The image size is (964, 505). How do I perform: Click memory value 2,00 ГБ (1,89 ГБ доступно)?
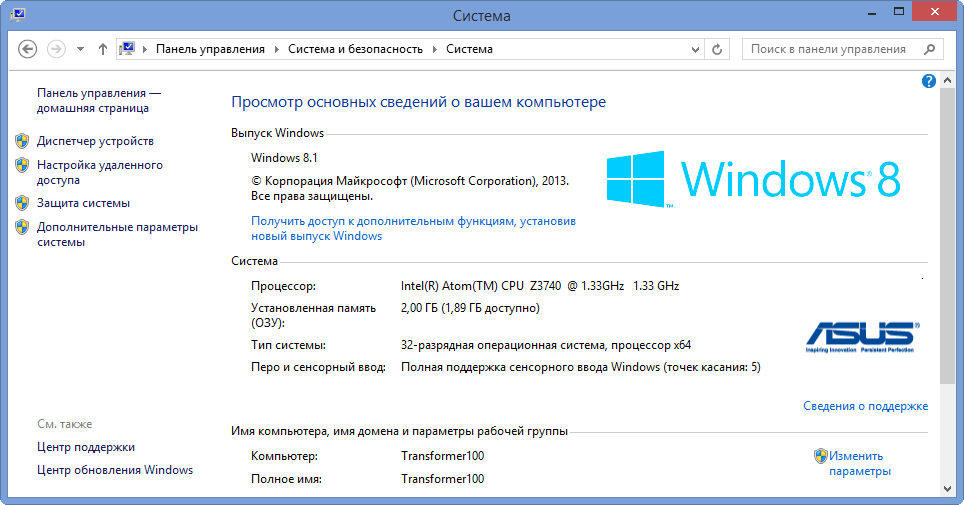click(470, 308)
